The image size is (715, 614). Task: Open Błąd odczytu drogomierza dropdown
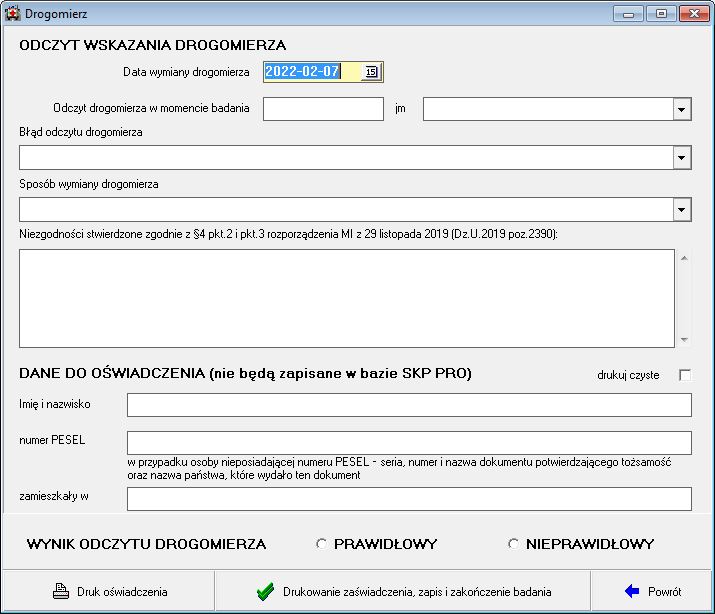[x=682, y=157]
